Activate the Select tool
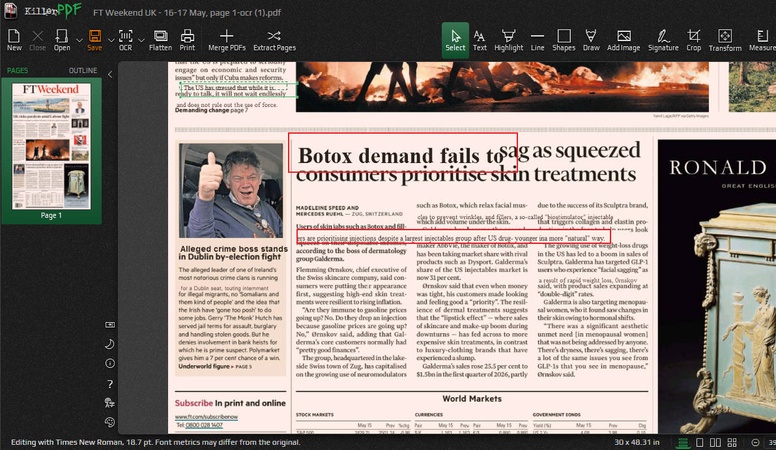 point(455,40)
